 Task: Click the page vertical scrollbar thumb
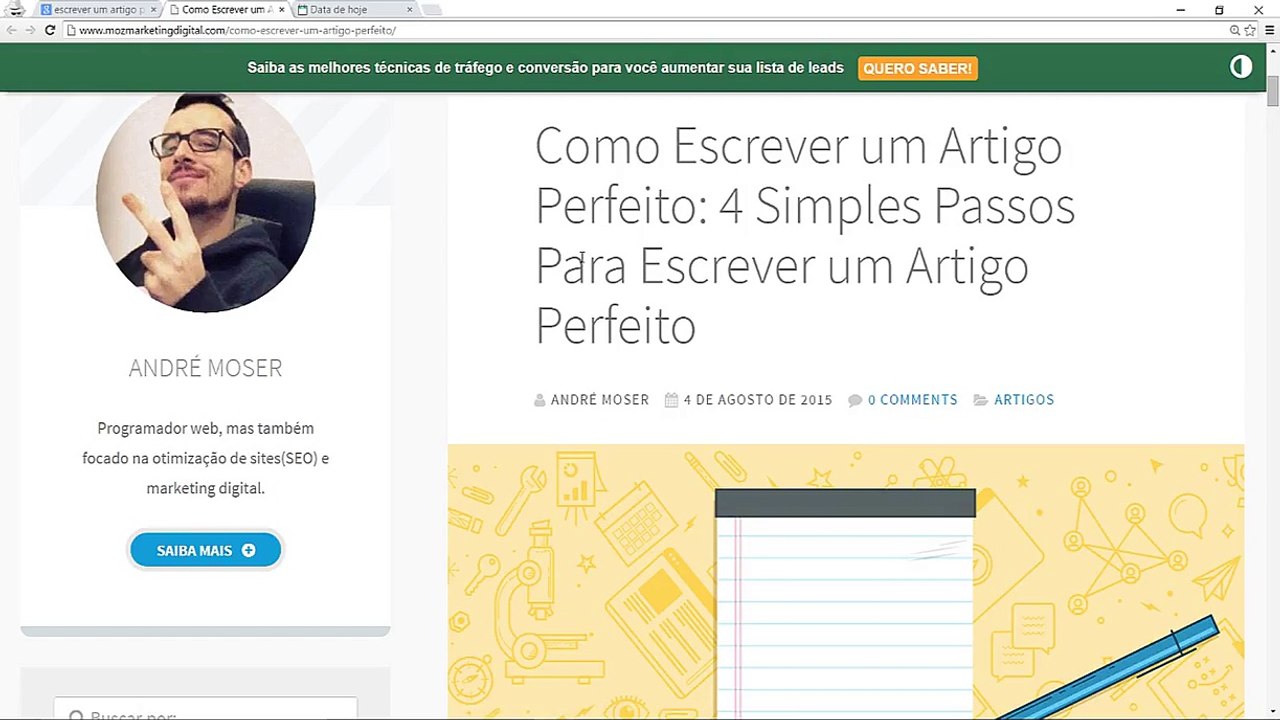(x=1272, y=90)
